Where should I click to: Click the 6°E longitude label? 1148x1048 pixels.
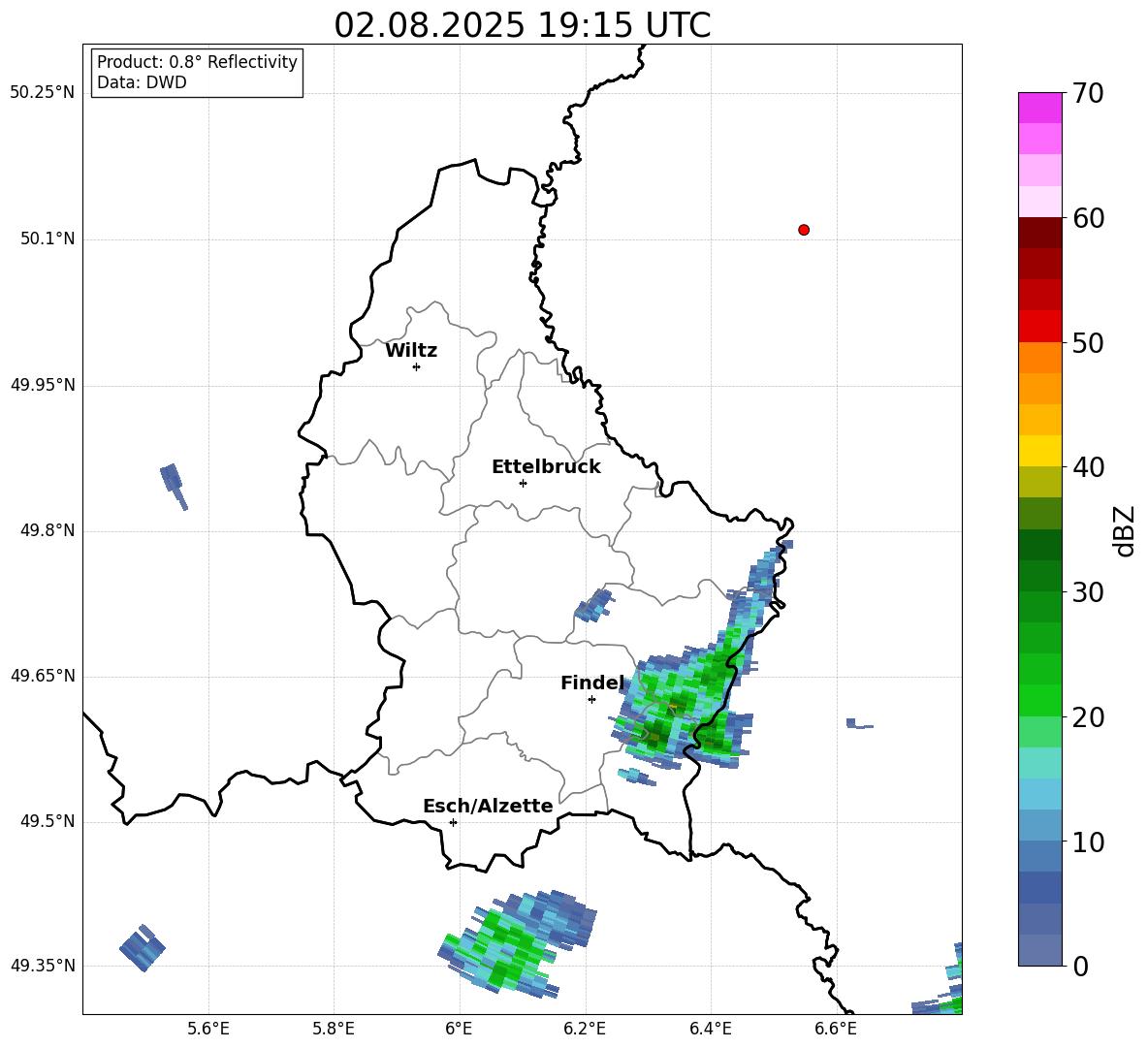pyautogui.click(x=459, y=1029)
